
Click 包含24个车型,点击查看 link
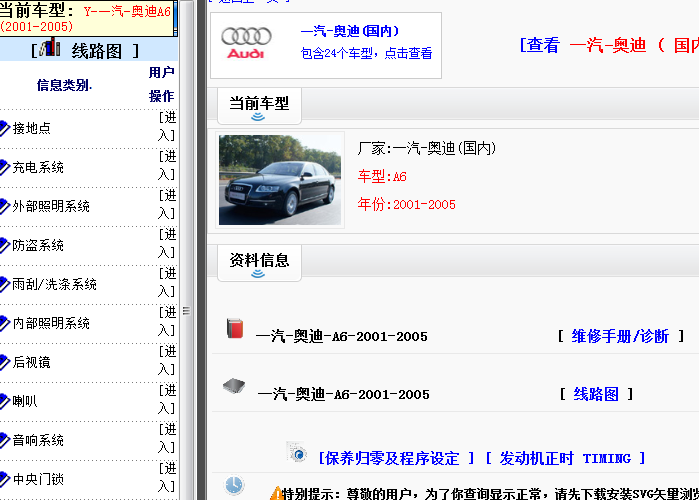366,53
